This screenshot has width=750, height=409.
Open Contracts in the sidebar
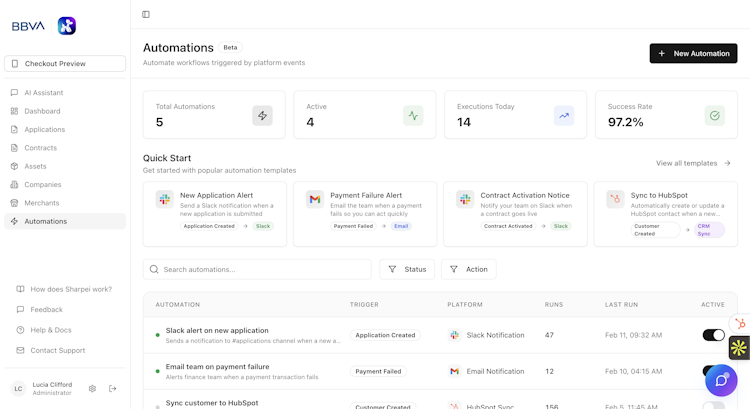pyautogui.click(x=41, y=148)
